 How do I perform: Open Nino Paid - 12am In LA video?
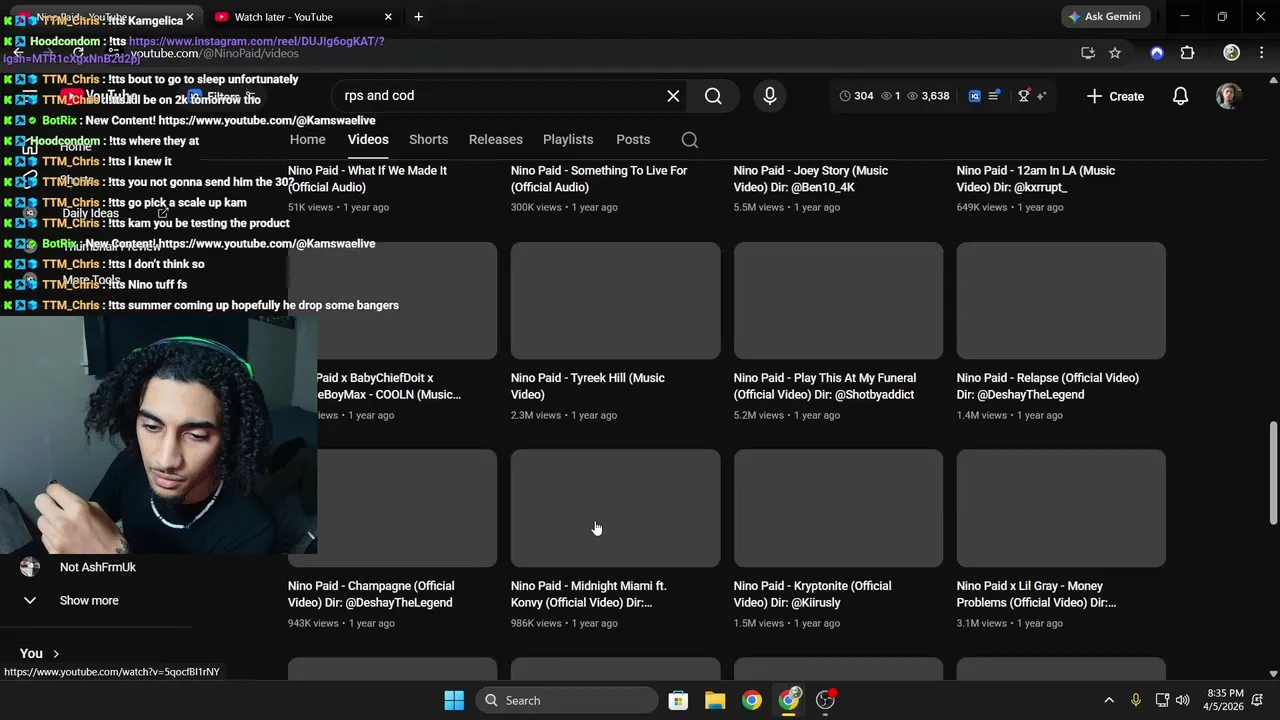1036,179
